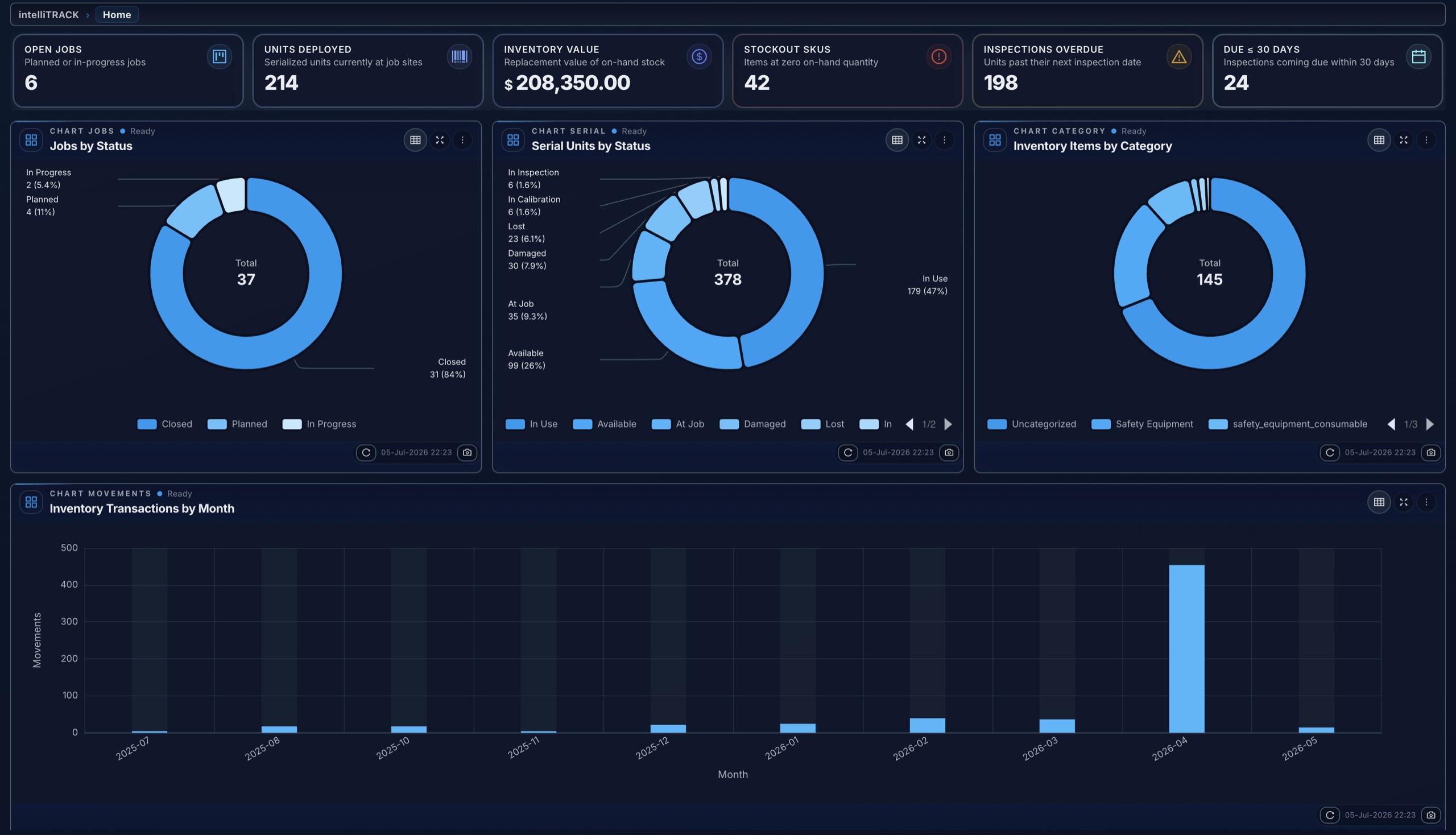The height and width of the screenshot is (835, 1456).
Task: Click the Open Jobs board icon
Action: (219, 56)
